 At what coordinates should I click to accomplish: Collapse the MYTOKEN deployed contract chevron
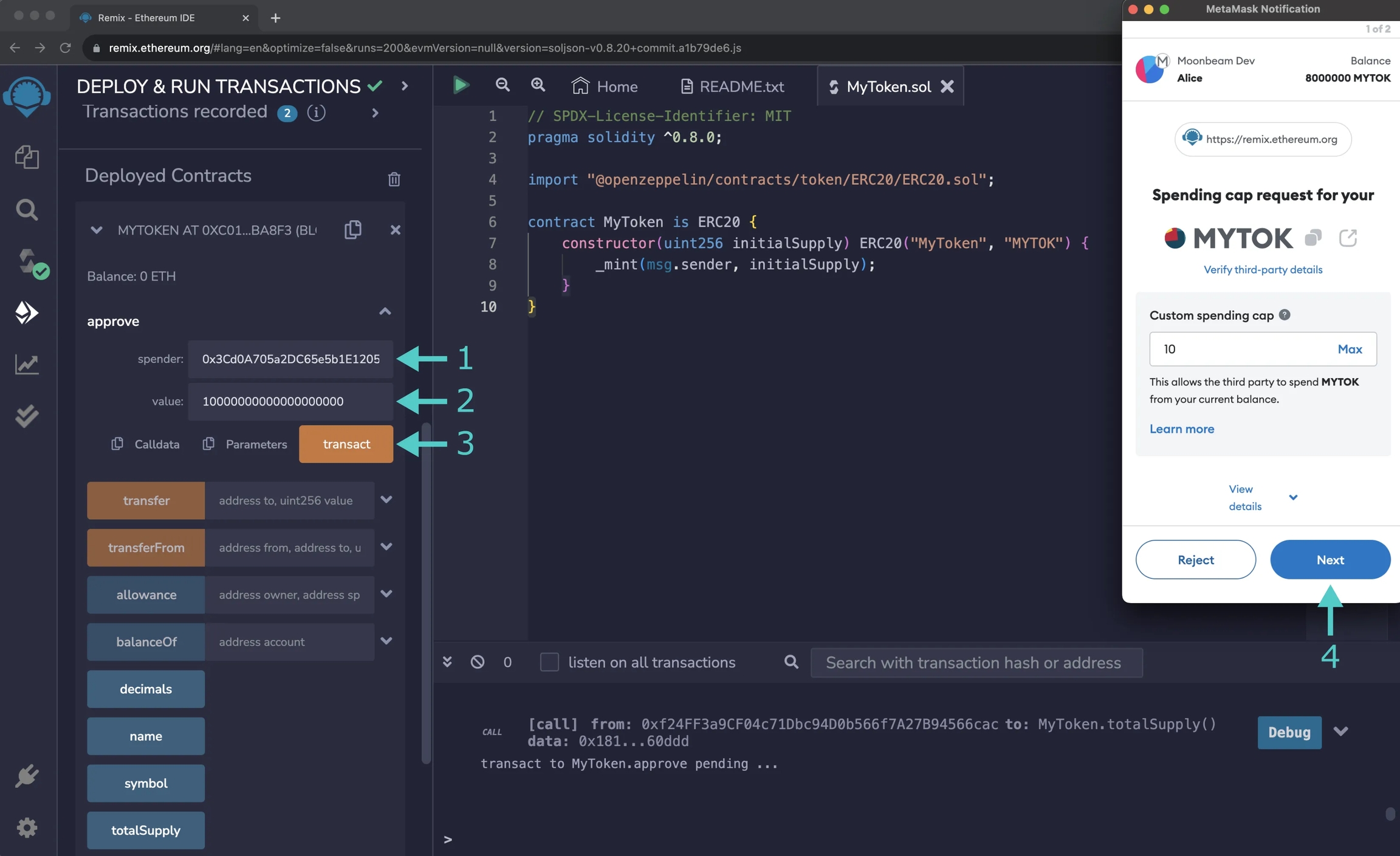(x=96, y=230)
